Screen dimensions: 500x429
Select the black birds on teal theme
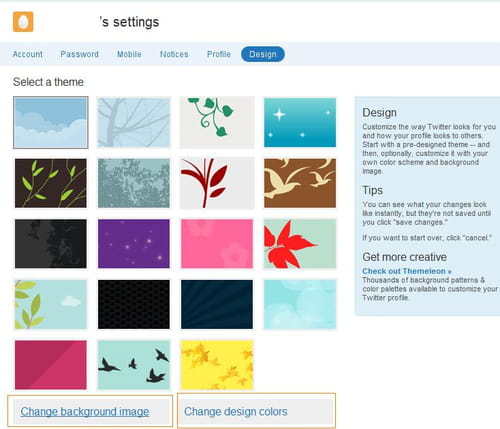point(134,365)
